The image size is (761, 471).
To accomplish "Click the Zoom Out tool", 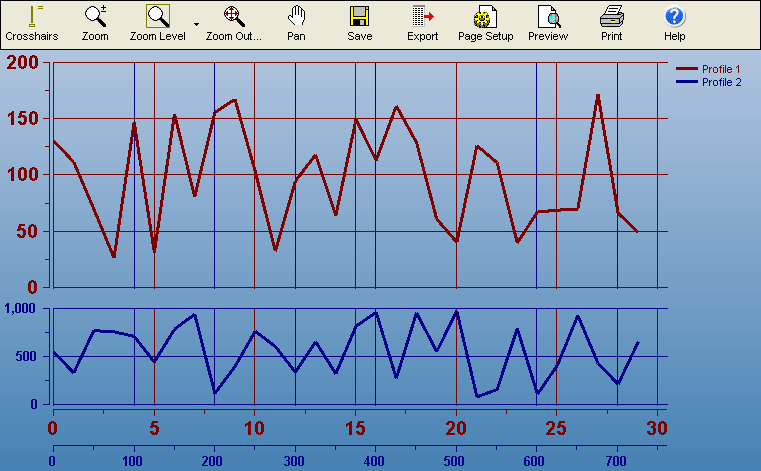I will [233, 23].
